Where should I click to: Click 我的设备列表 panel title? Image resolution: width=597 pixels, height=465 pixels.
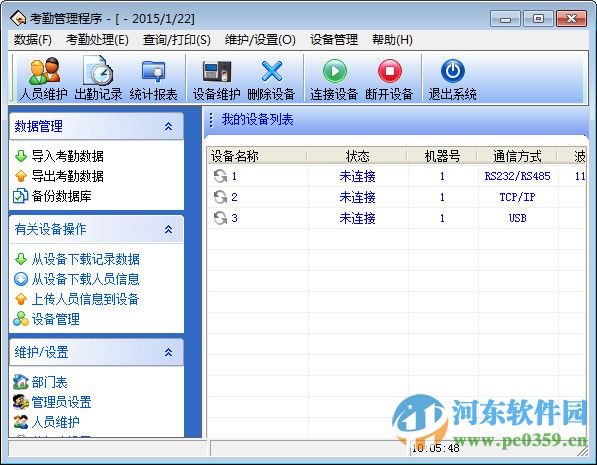click(257, 120)
